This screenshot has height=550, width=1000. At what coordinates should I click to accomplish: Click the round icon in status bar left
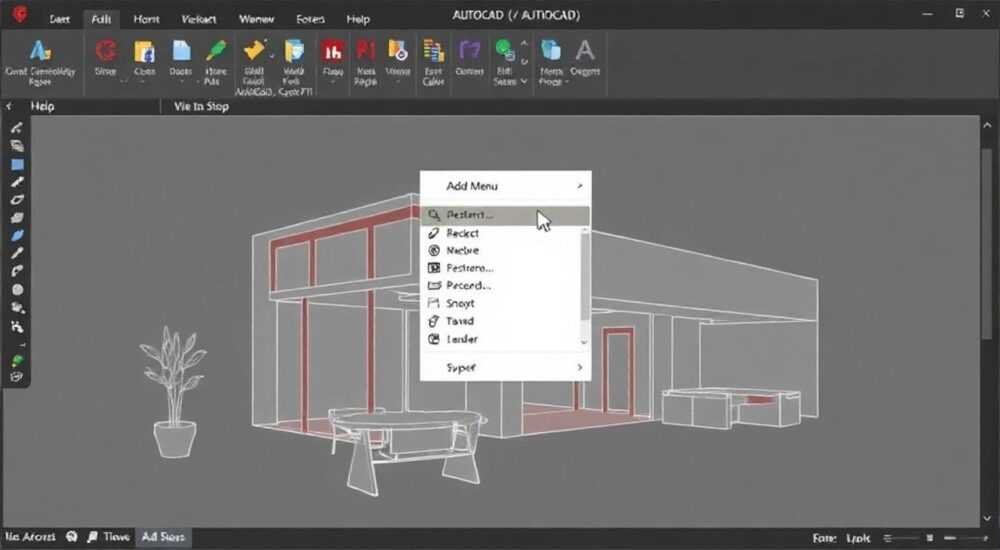tap(72, 537)
